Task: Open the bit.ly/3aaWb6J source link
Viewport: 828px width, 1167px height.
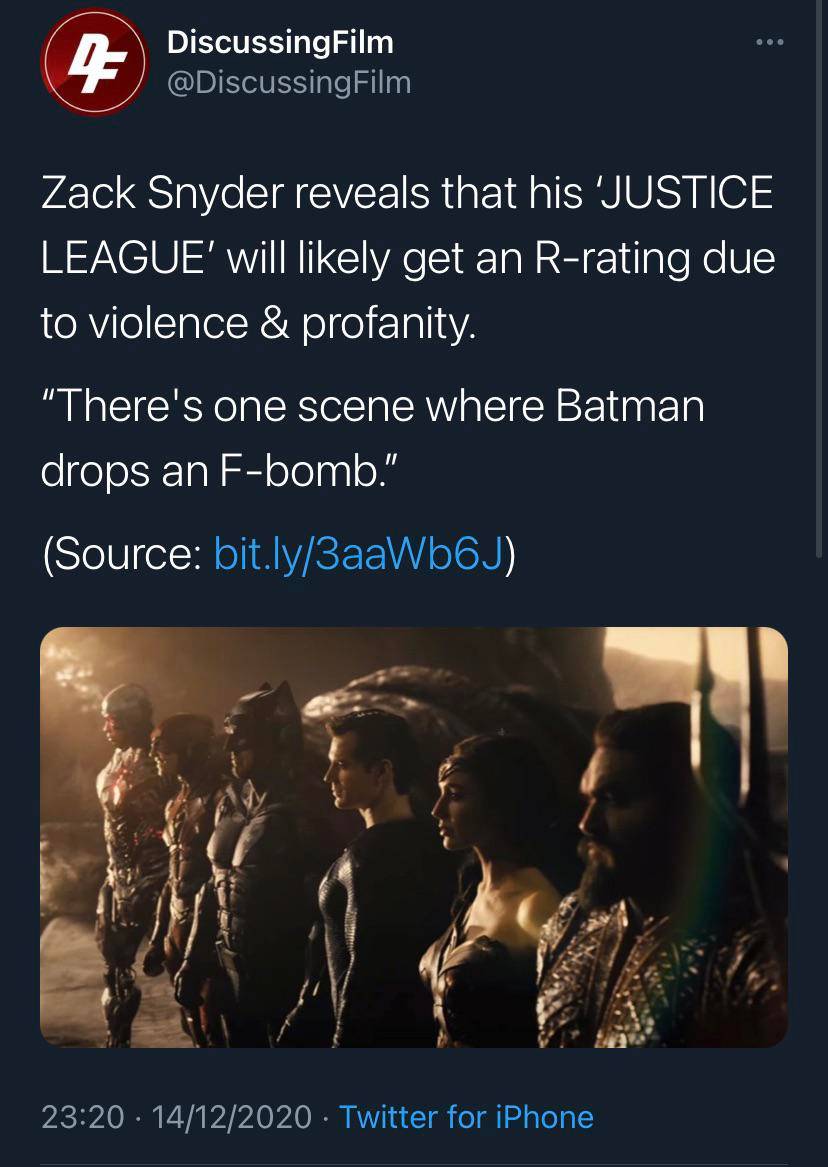Action: click(359, 553)
